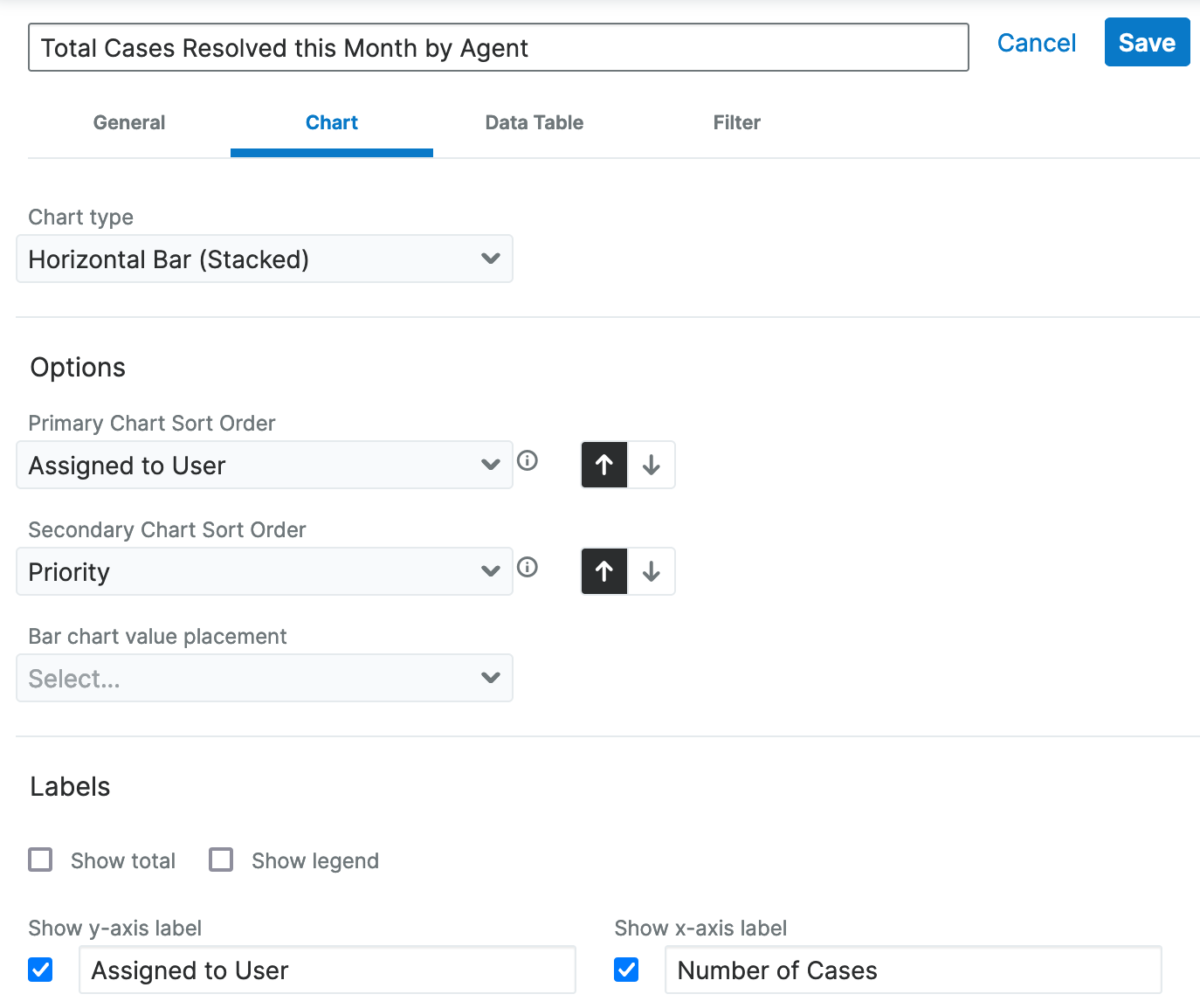The image size is (1200, 1008).
Task: Click the Save button
Action: 1146,43
